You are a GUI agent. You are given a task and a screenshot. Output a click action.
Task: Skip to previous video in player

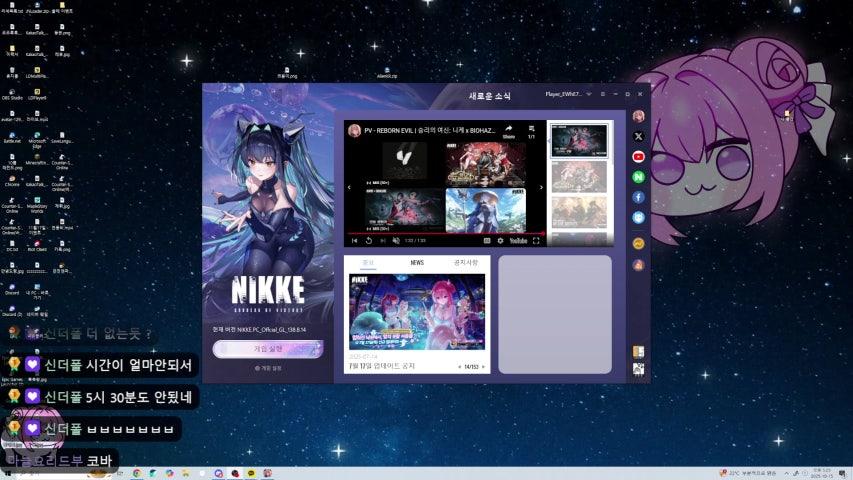tap(354, 241)
